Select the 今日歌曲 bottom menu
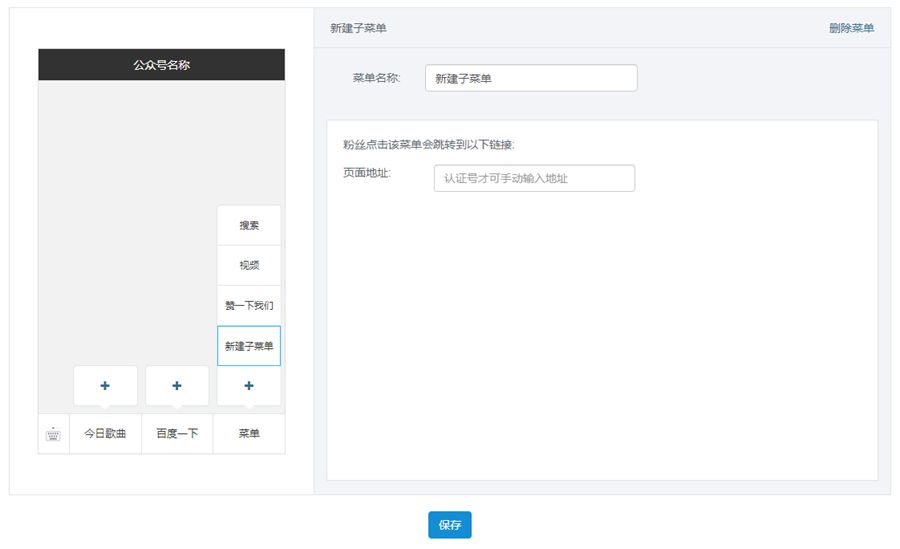Screen dimensions: 900x549 [x=105, y=434]
